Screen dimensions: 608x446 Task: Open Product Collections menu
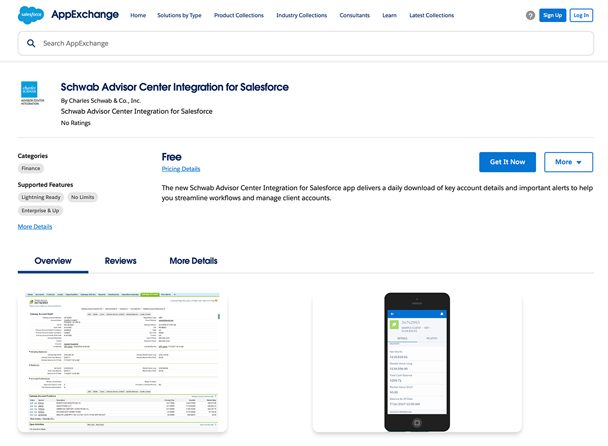tap(239, 16)
